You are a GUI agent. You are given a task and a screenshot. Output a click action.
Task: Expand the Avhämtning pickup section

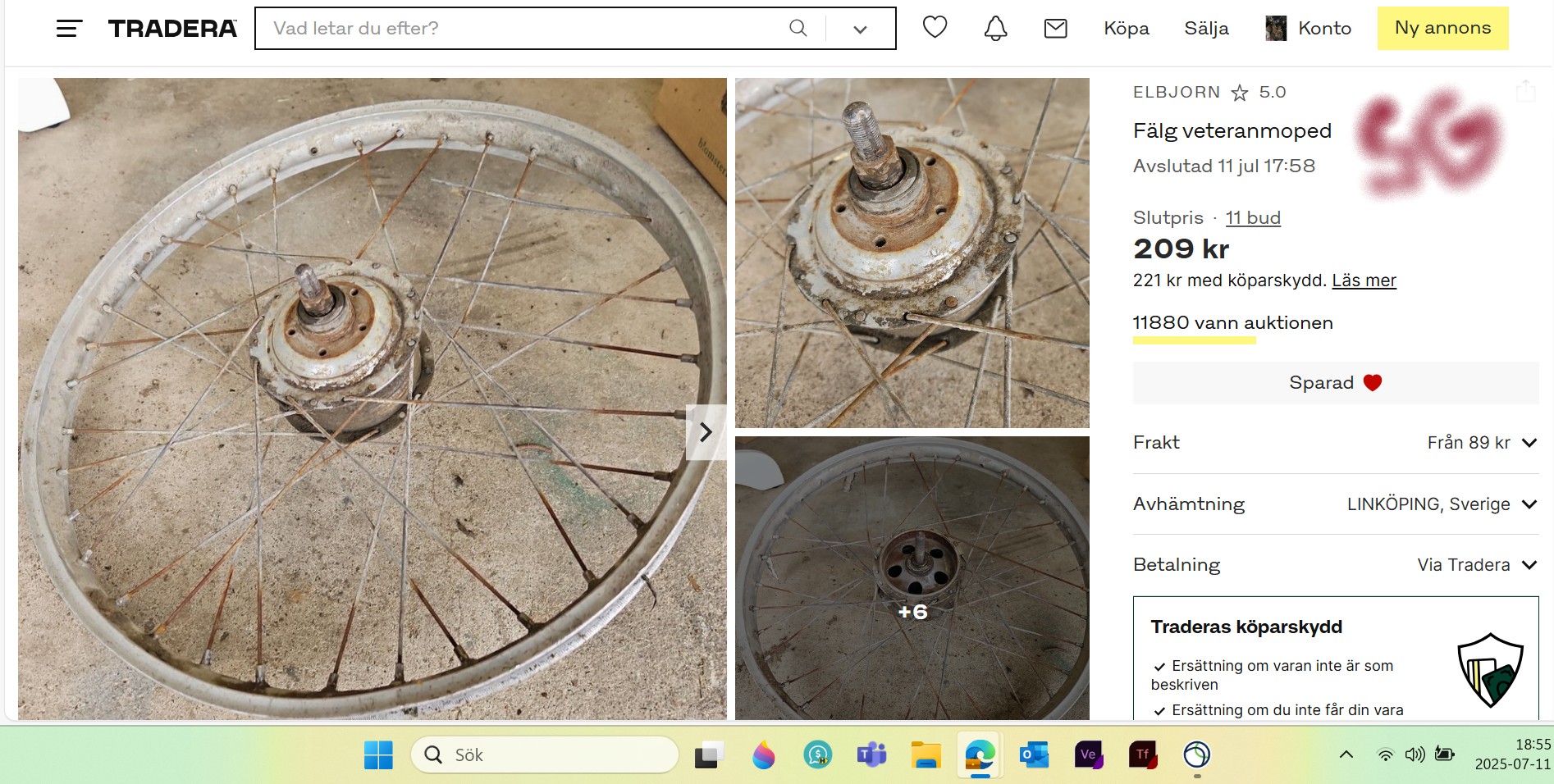coord(1529,504)
